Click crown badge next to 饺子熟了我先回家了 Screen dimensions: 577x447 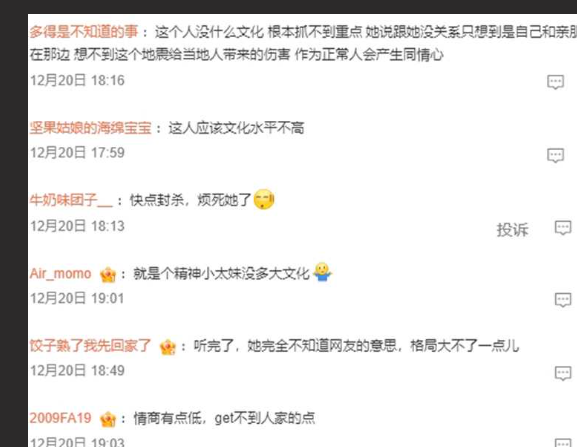coord(168,347)
